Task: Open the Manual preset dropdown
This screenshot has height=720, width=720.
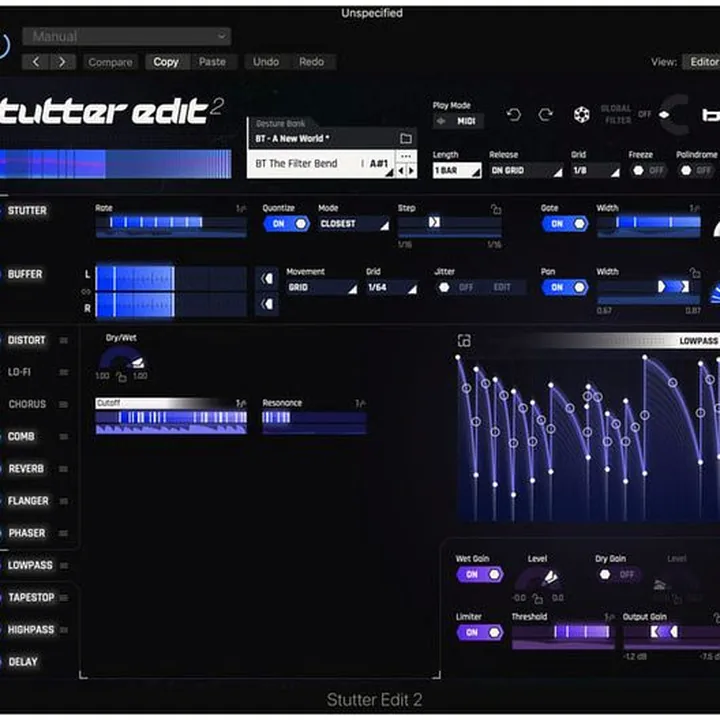Action: pyautogui.click(x=127, y=36)
